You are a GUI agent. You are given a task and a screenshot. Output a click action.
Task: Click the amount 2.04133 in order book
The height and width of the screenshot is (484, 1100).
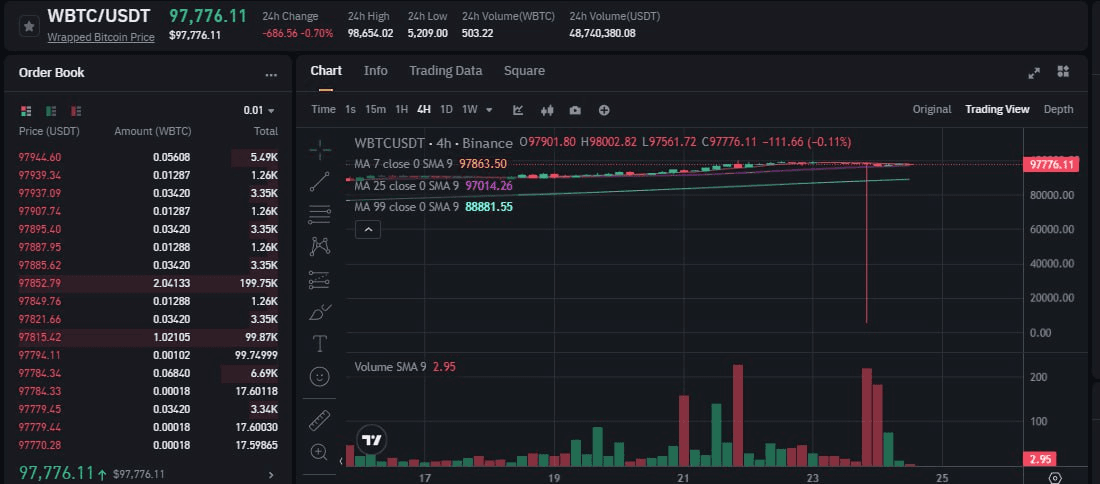tap(171, 283)
